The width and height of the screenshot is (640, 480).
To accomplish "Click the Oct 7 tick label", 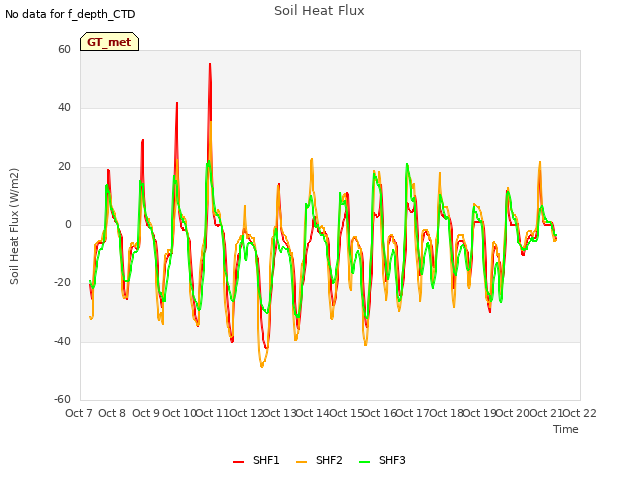I will pos(78,413).
